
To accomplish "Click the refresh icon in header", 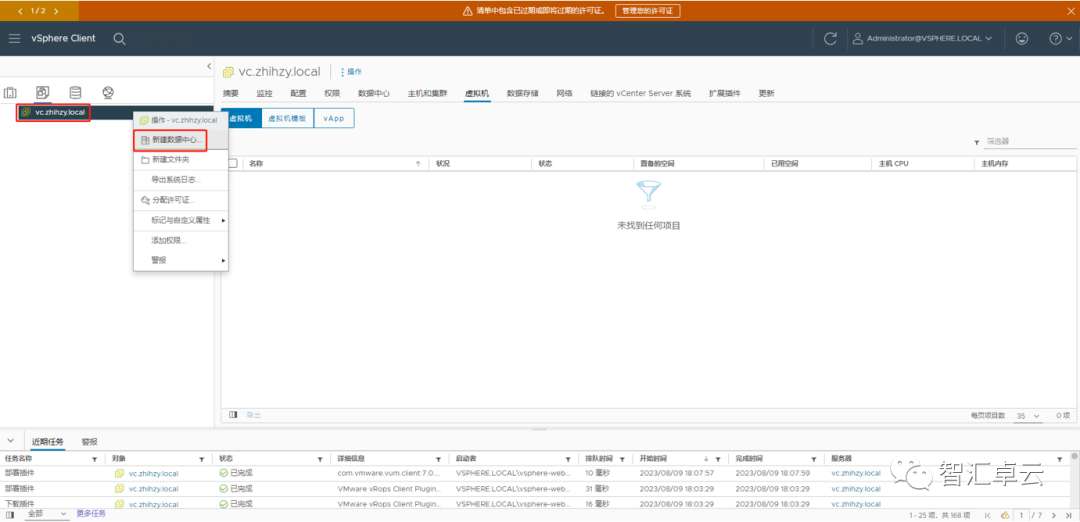I will [830, 39].
